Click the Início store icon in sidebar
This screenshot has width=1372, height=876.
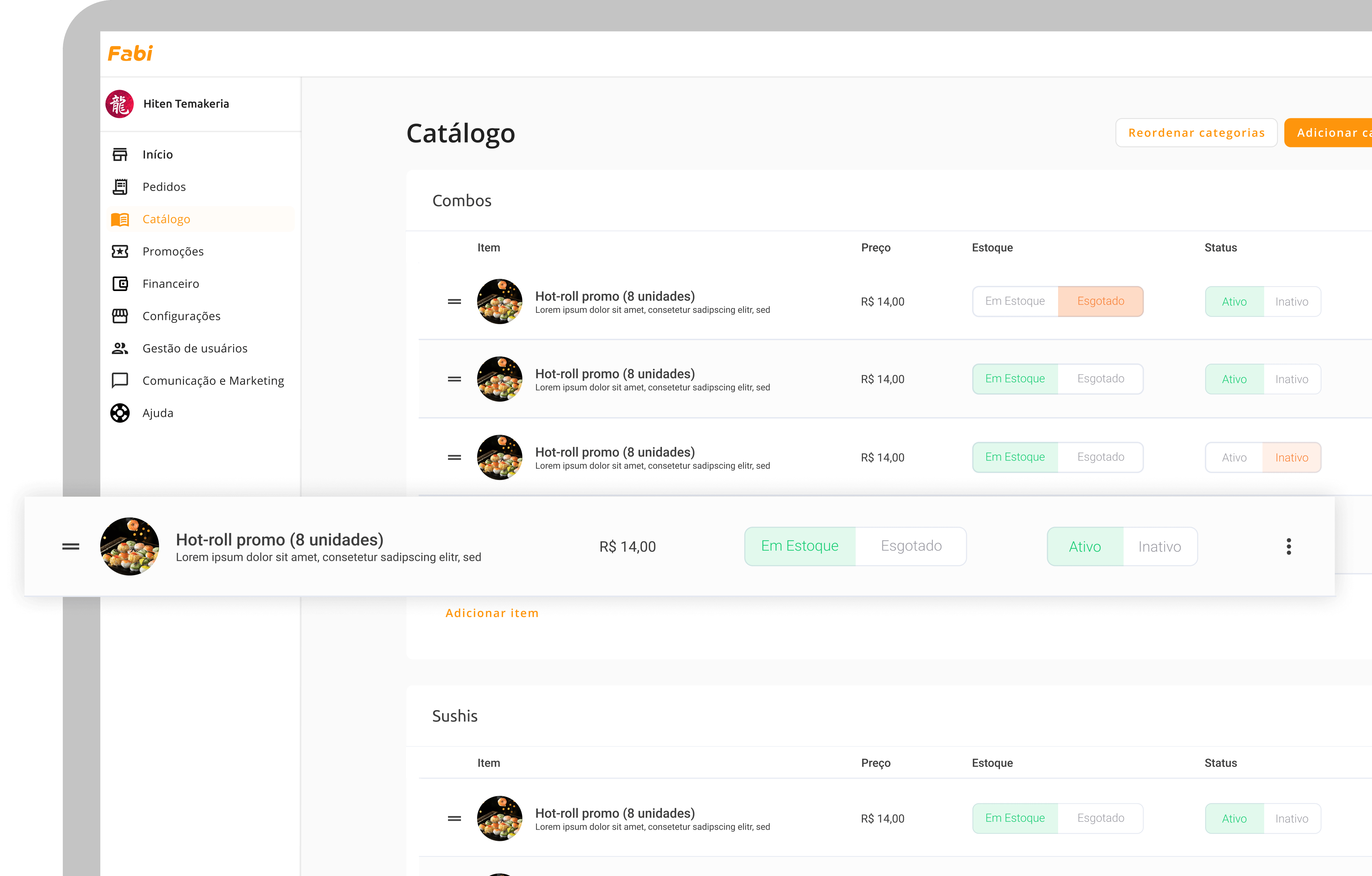click(x=120, y=154)
